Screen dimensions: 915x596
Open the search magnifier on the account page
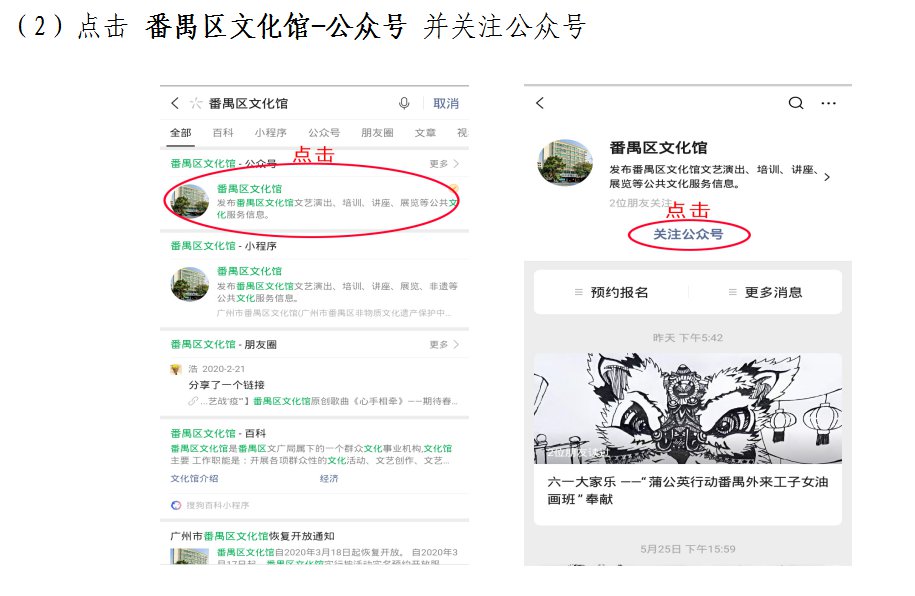pos(796,103)
